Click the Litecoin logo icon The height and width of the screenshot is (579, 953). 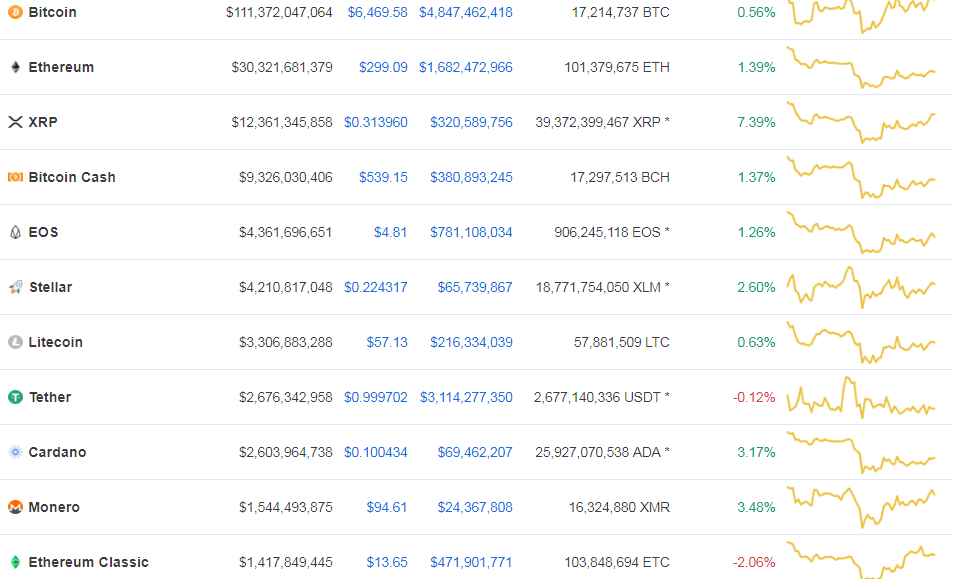click(15, 342)
